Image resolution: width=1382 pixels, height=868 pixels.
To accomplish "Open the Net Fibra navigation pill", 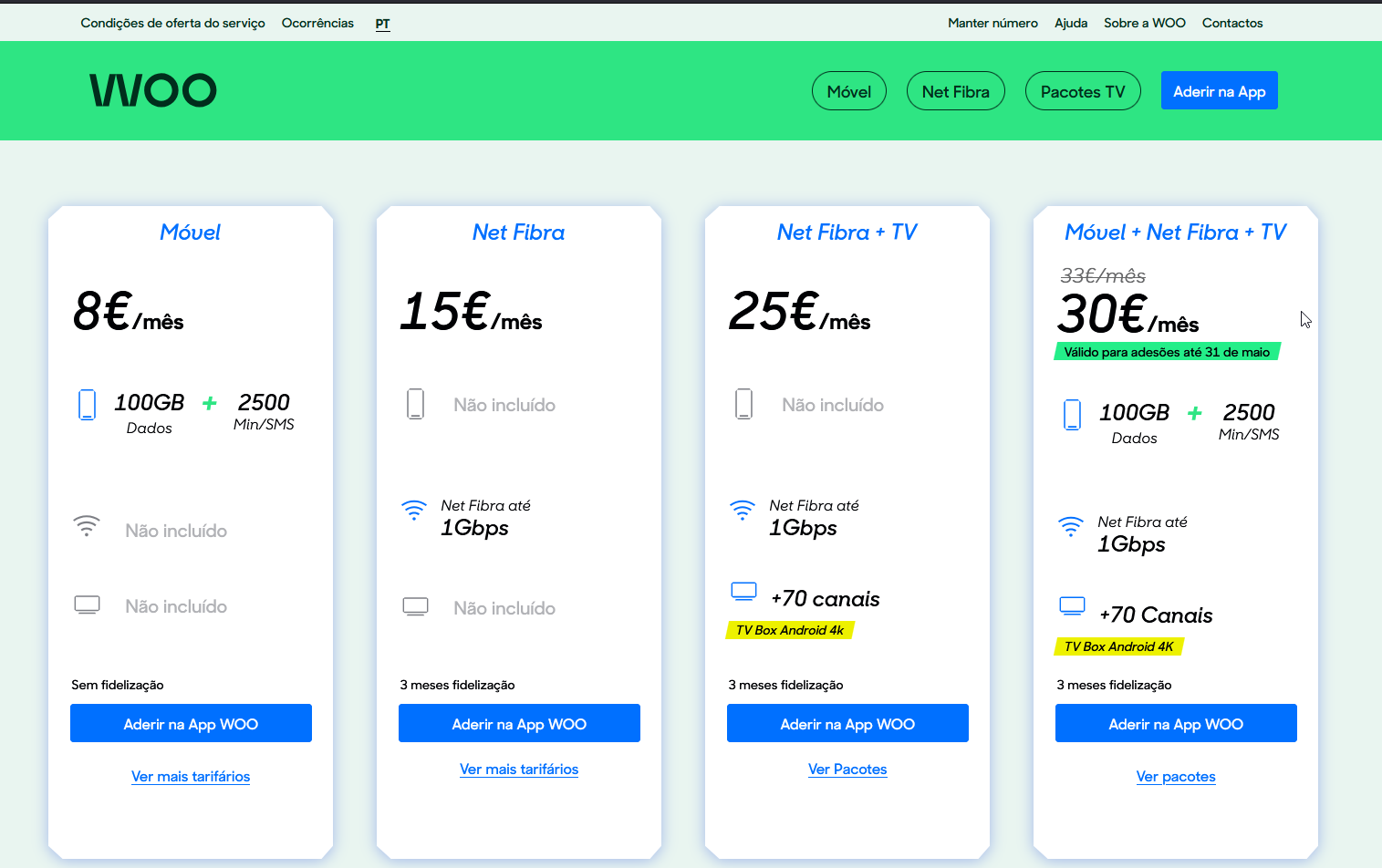I will click(x=955, y=91).
